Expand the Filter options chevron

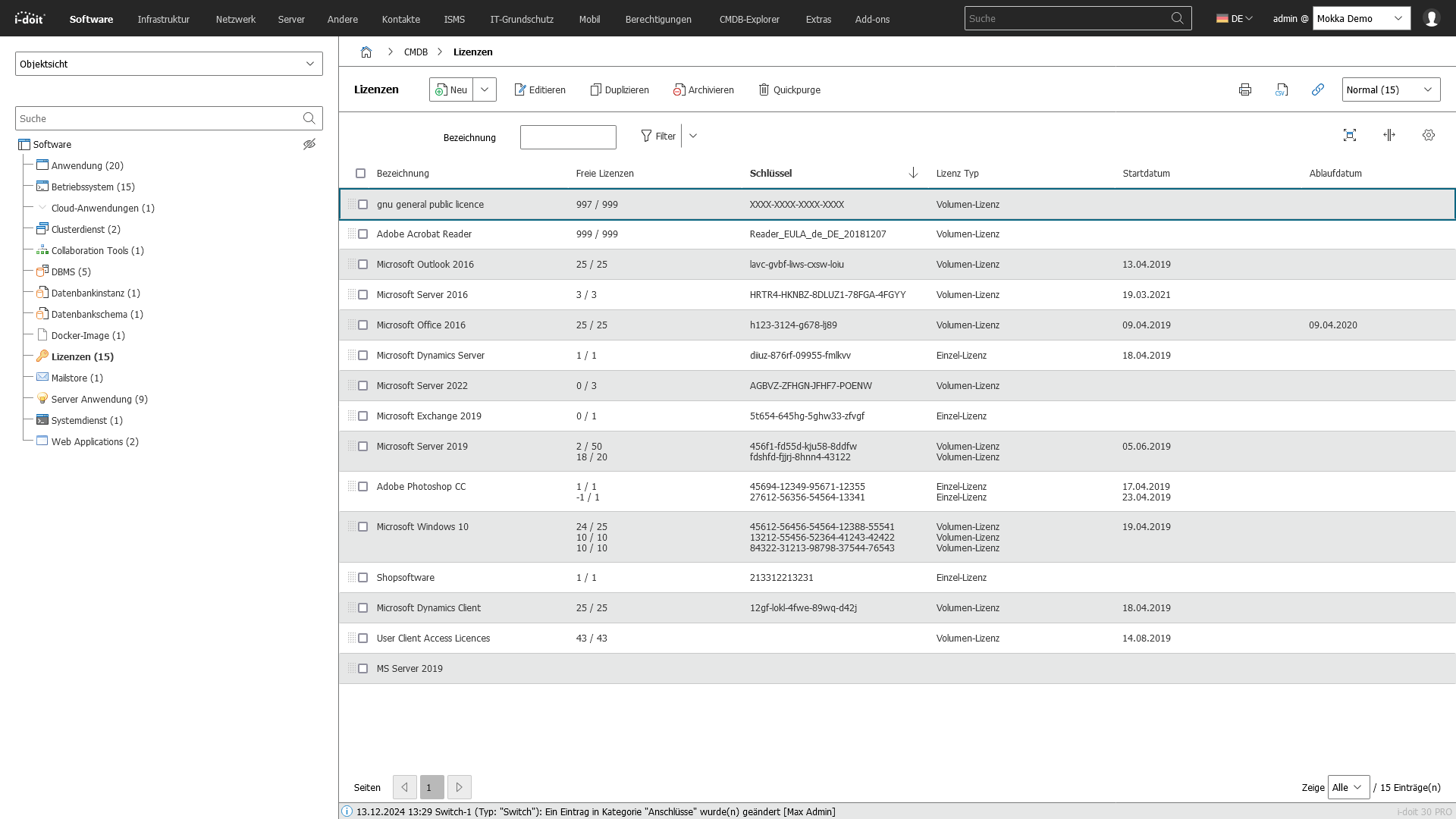[692, 136]
